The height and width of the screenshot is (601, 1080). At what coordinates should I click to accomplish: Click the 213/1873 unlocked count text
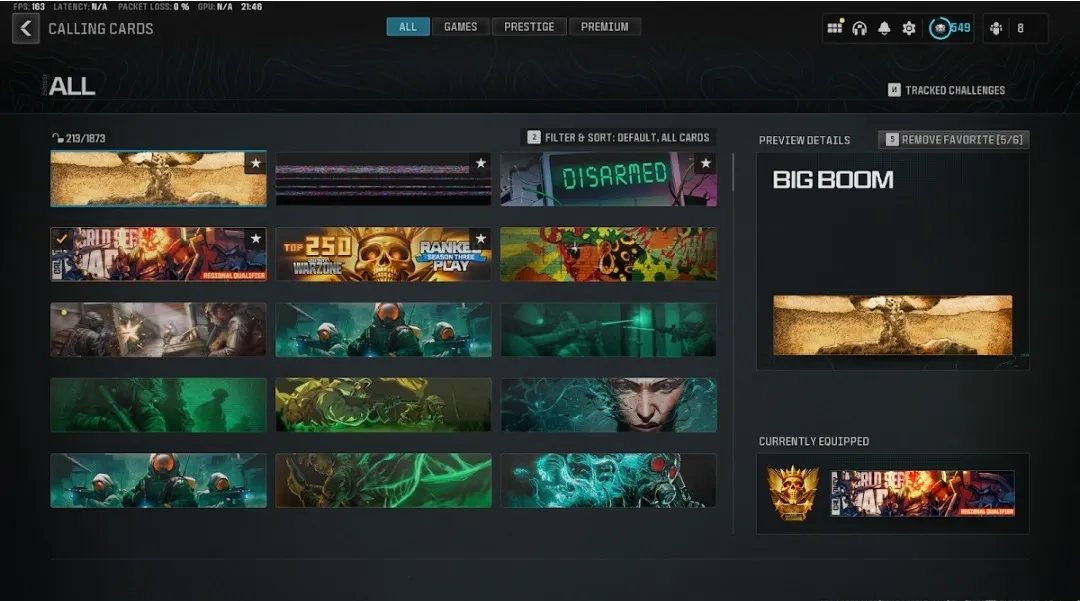[x=85, y=138]
